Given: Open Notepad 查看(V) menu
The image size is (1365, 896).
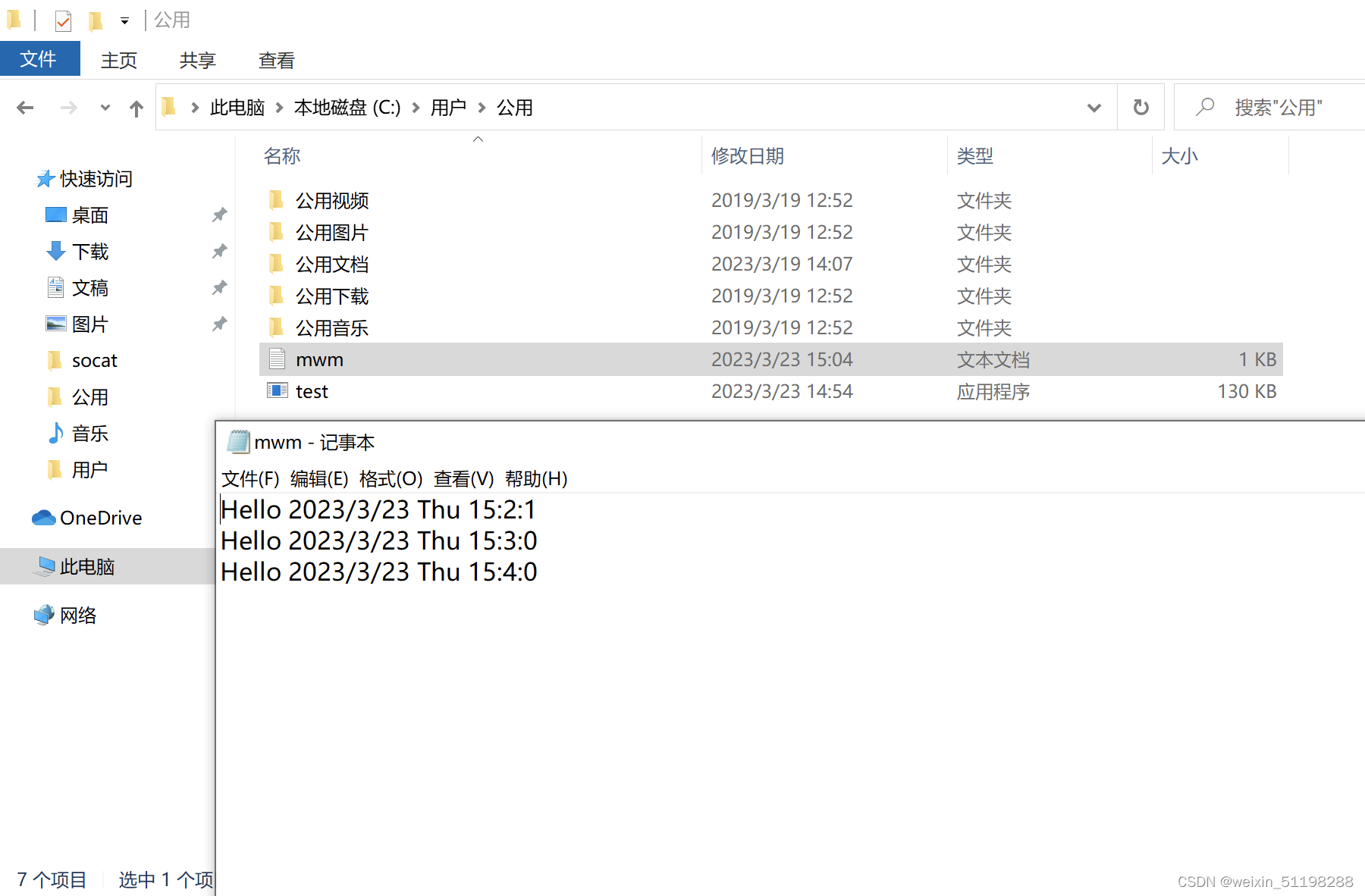Looking at the screenshot, I should [463, 479].
